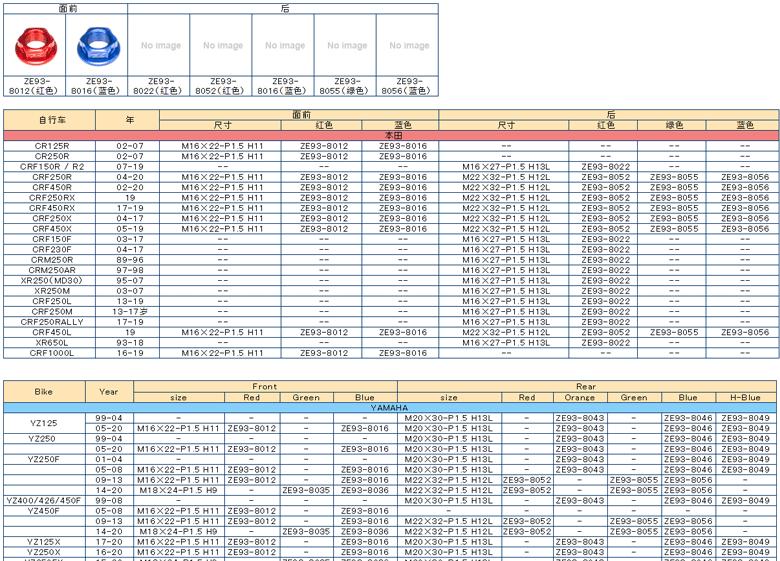Click the 年 column header
This screenshot has height=561, width=780.
tap(128, 120)
